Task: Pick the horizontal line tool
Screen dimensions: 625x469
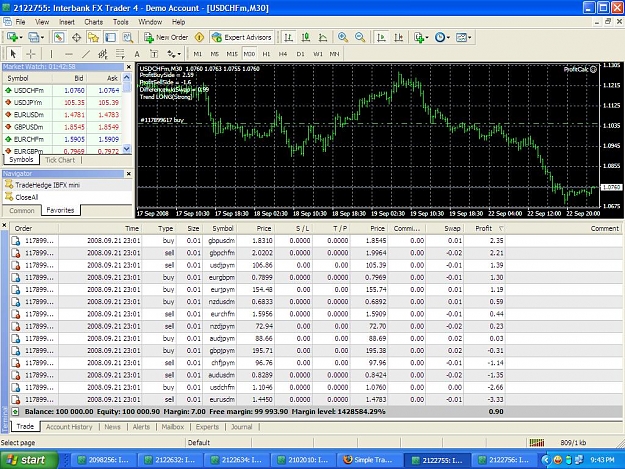Action: tap(69, 54)
